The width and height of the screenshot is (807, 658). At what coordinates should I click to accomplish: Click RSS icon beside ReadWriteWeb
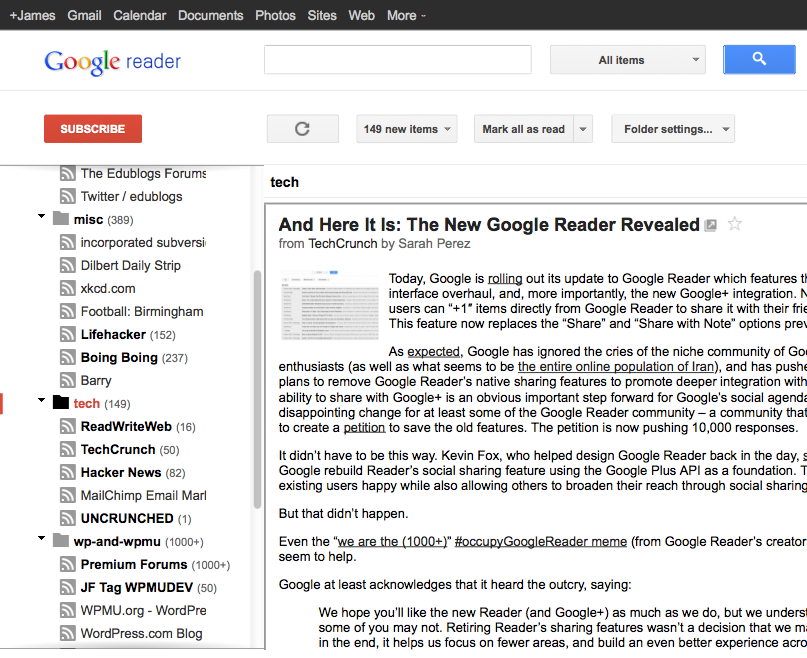tap(67, 426)
